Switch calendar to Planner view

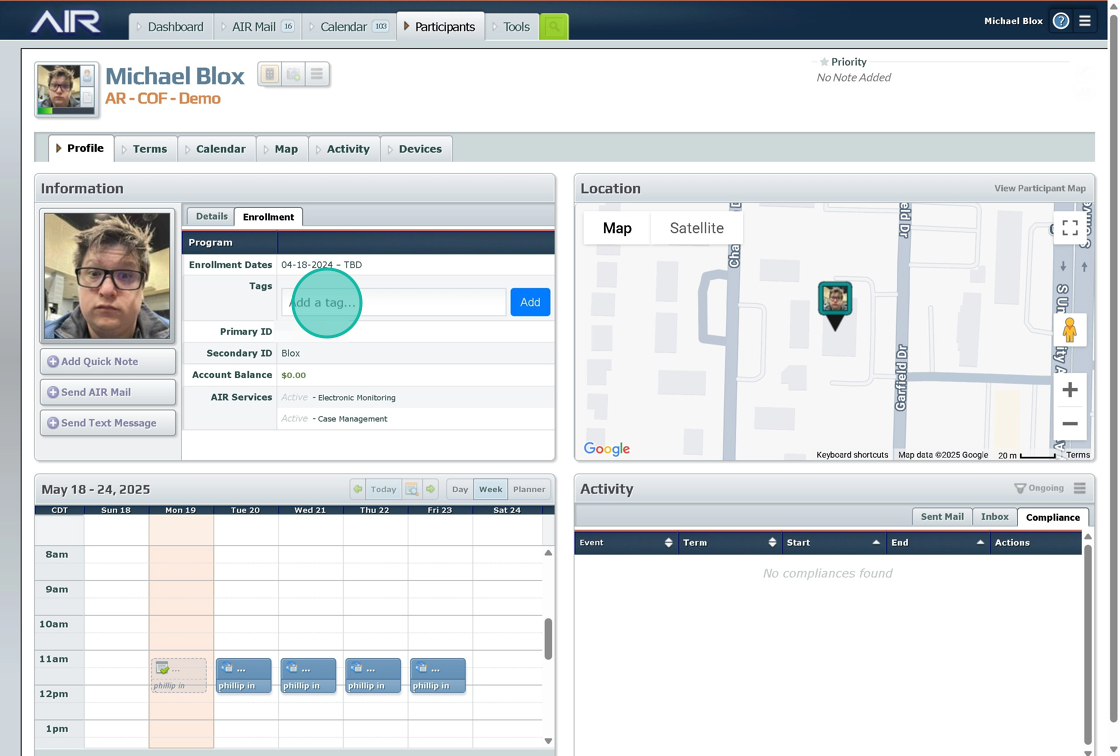point(529,489)
